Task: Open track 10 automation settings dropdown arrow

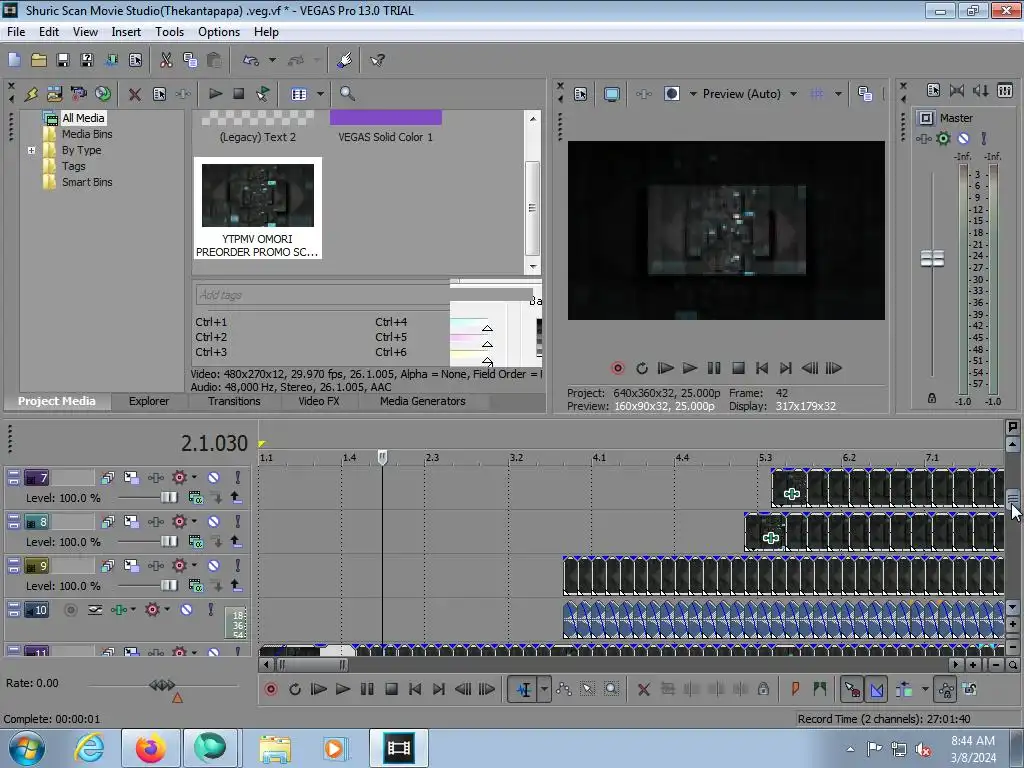Action: pos(167,609)
